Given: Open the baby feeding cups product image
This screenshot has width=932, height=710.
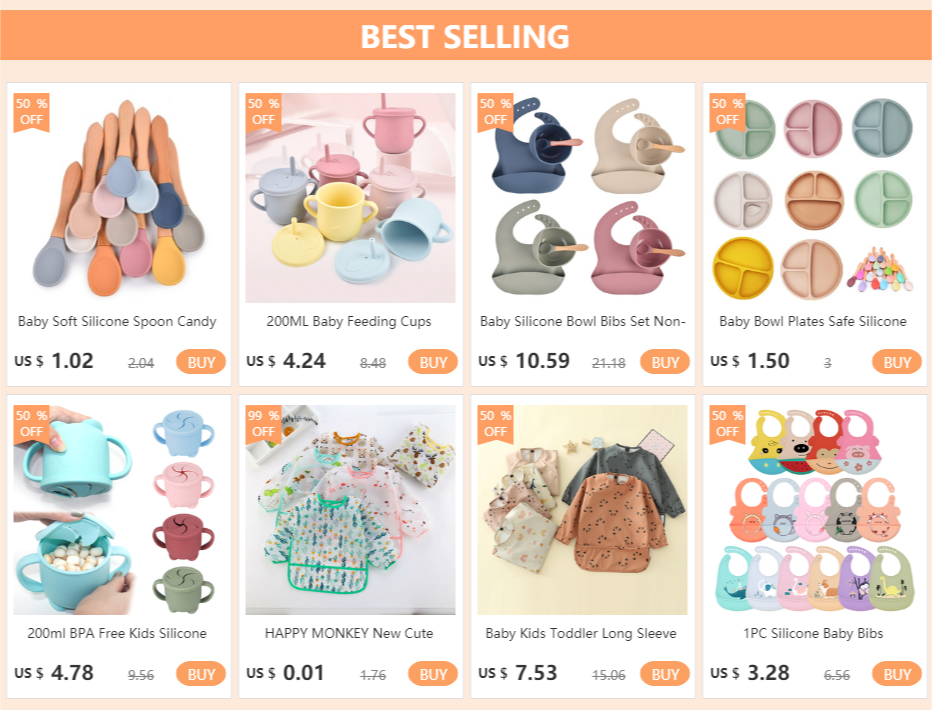Looking at the screenshot, I should (350, 198).
